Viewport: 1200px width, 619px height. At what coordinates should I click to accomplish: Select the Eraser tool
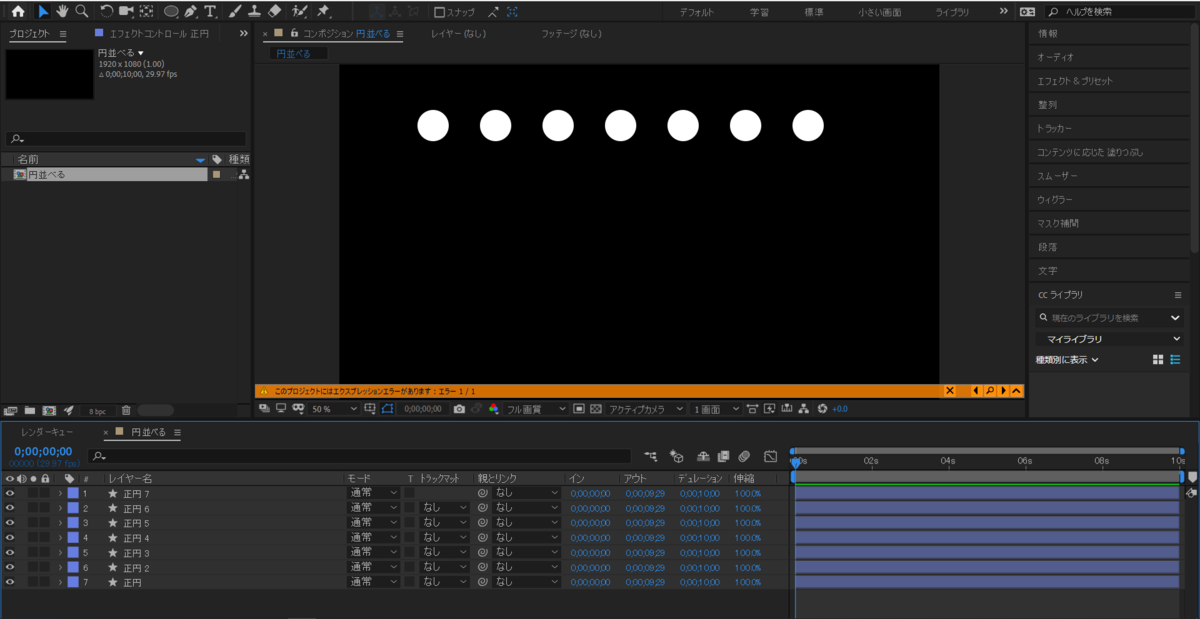[x=275, y=12]
